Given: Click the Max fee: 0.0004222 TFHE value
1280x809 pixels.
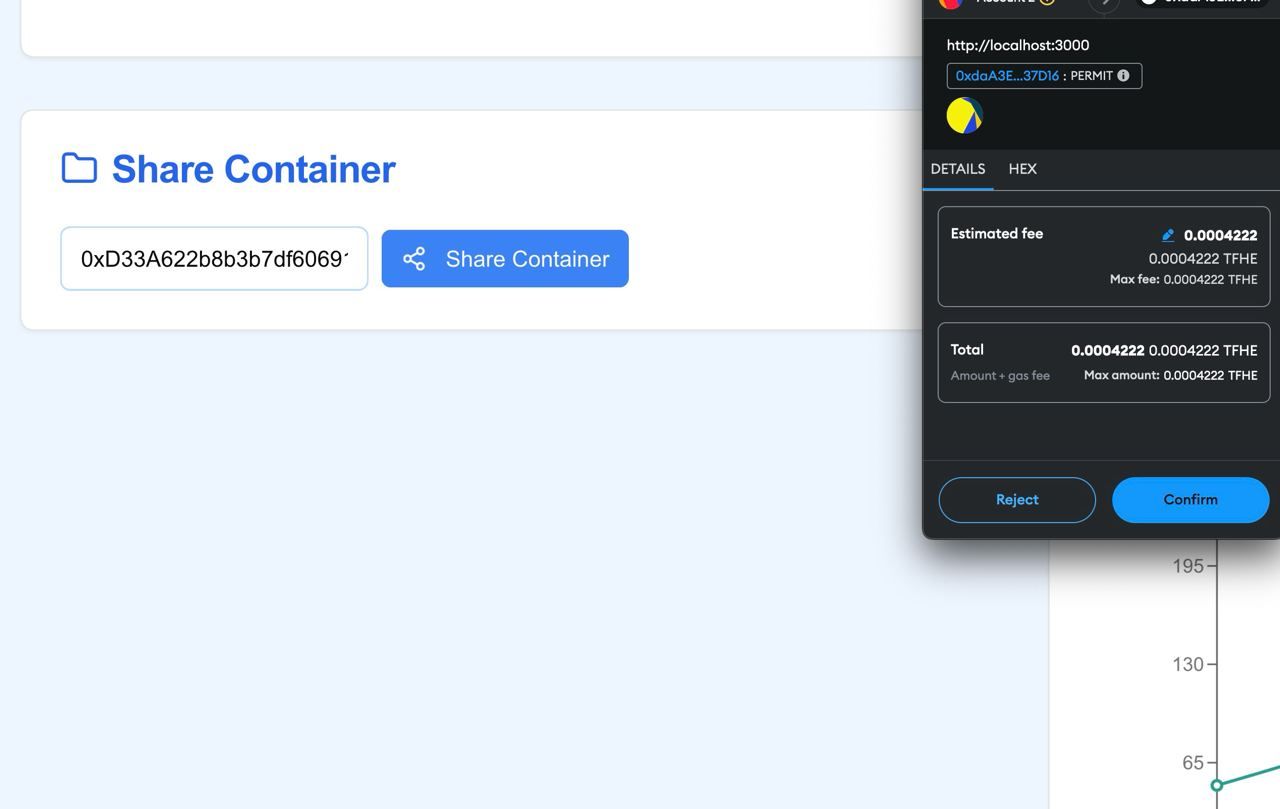Looking at the screenshot, I should [1183, 280].
